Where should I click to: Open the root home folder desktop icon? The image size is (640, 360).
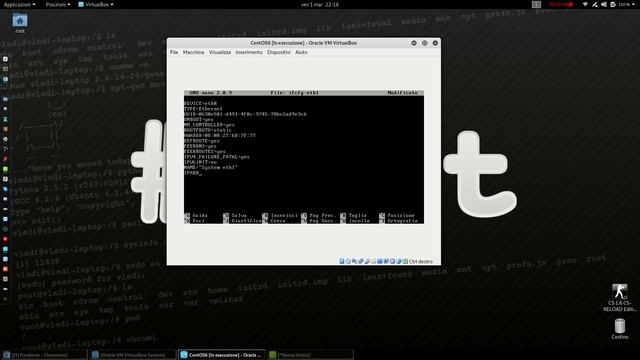(20, 23)
